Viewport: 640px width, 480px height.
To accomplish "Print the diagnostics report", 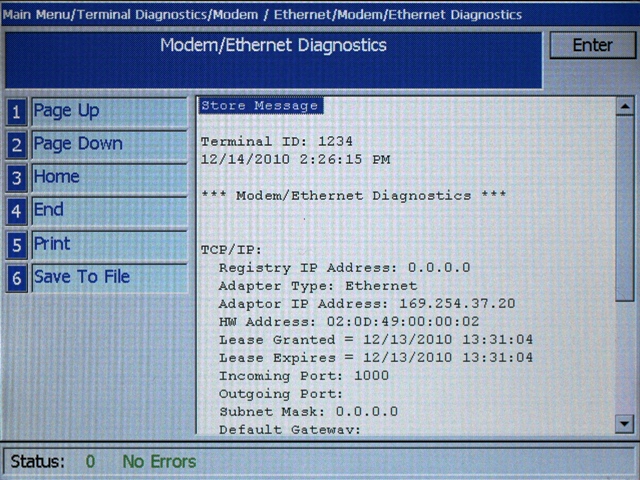I will click(108, 244).
